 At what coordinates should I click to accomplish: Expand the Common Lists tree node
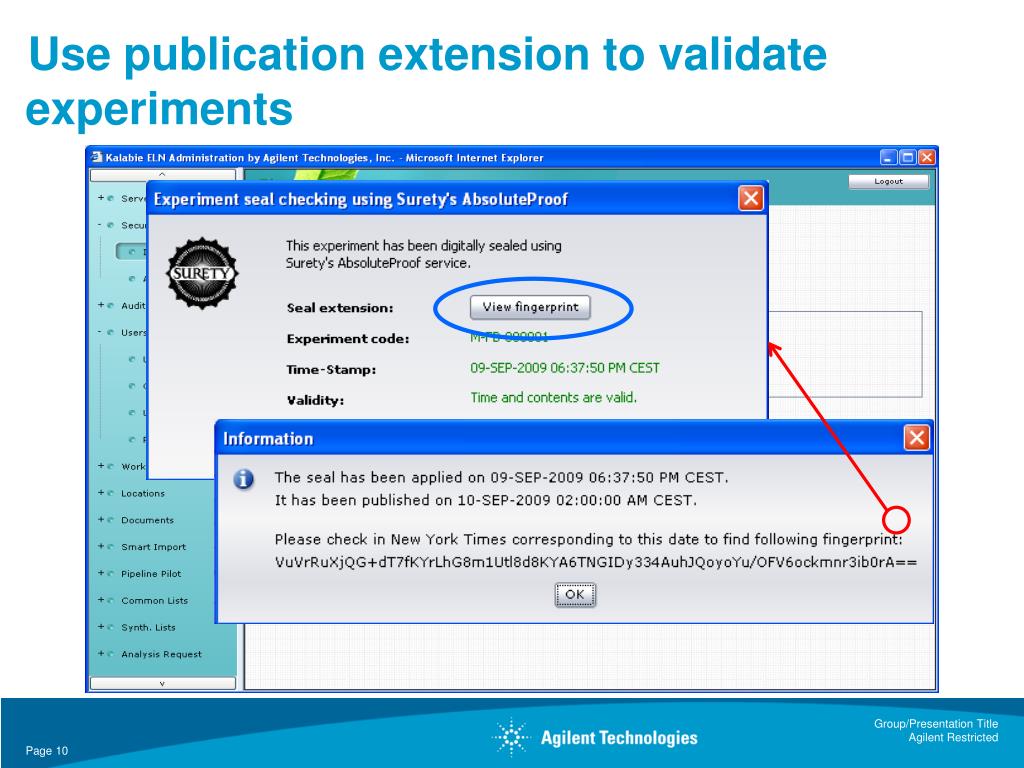click(101, 600)
